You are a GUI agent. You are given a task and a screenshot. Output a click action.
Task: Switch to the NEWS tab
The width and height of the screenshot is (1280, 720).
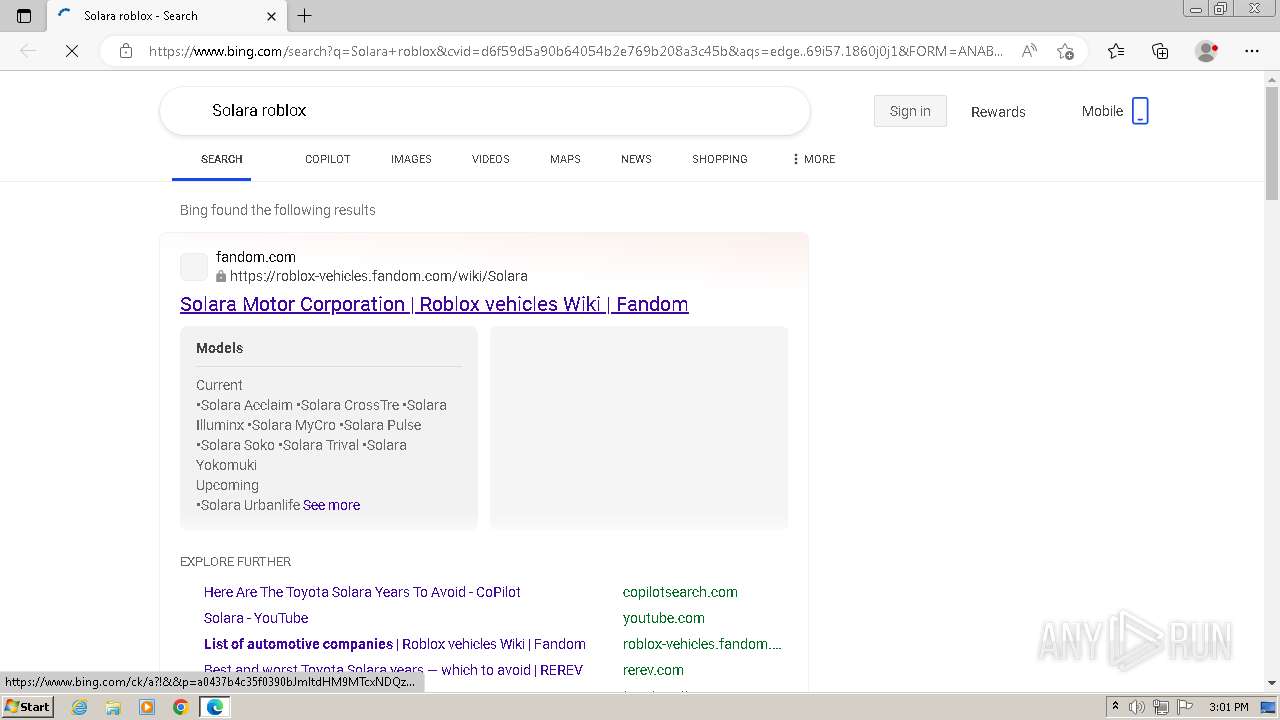pyautogui.click(x=636, y=159)
